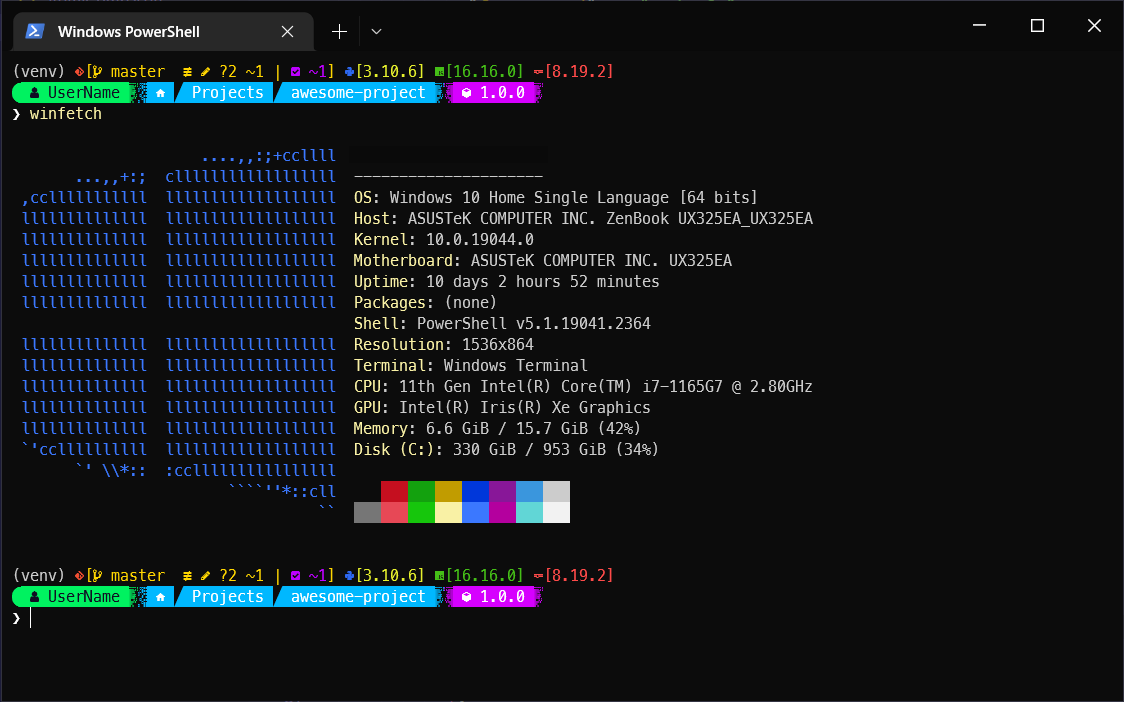Click the user icon in top prompt's UserName segment
Screen dimensions: 1124x702
pos(34,93)
